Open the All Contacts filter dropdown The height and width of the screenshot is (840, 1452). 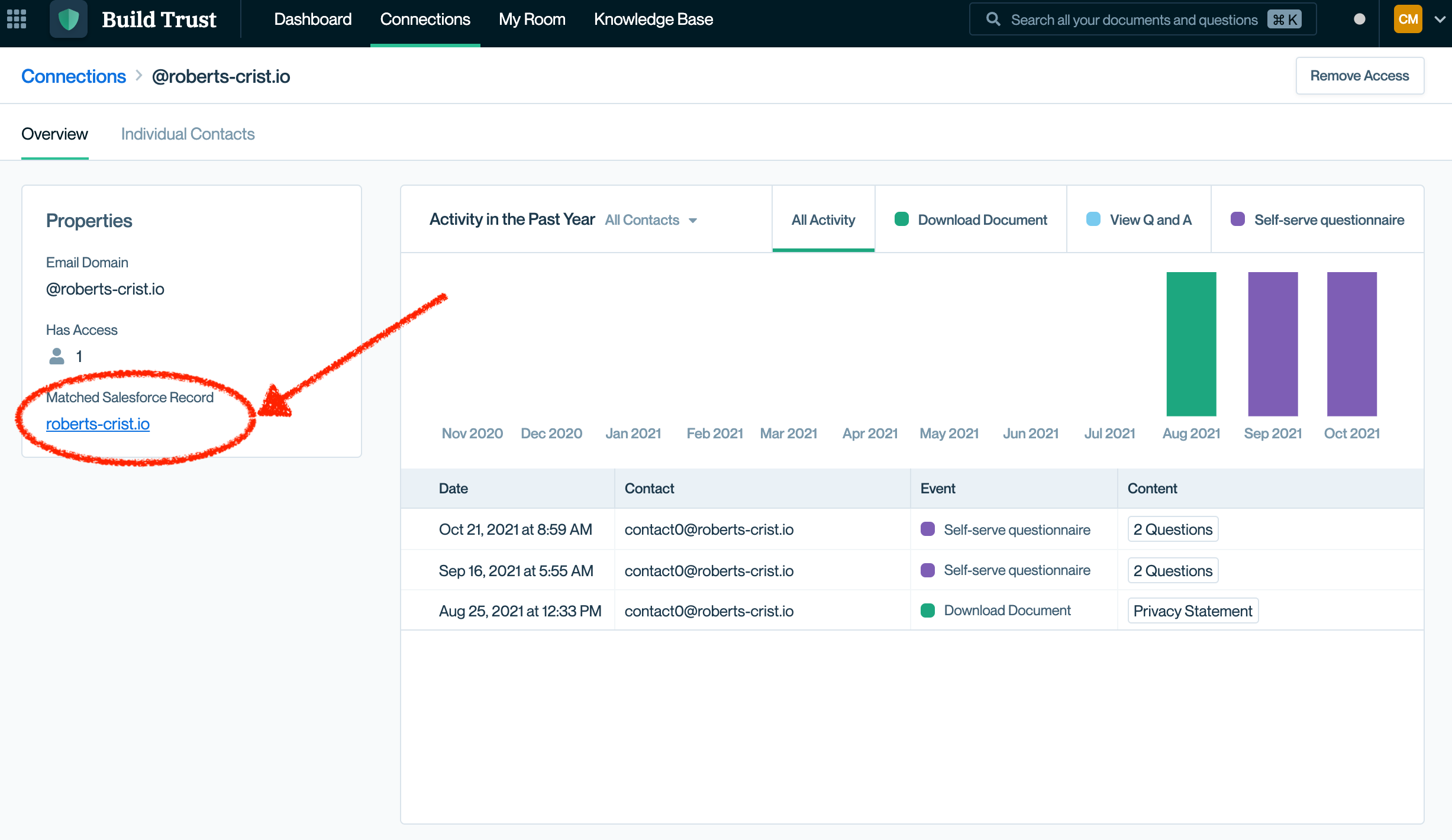[x=651, y=220]
